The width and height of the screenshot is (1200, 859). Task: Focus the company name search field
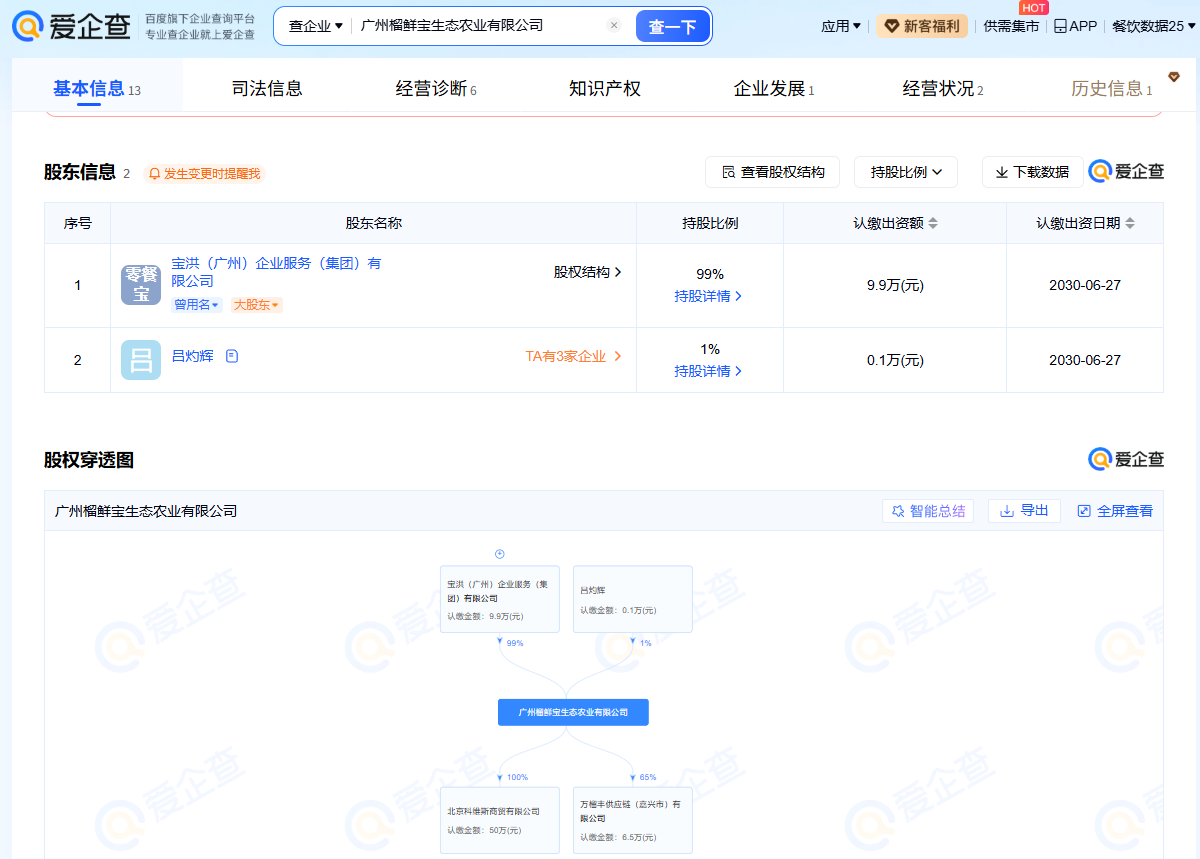pyautogui.click(x=480, y=26)
